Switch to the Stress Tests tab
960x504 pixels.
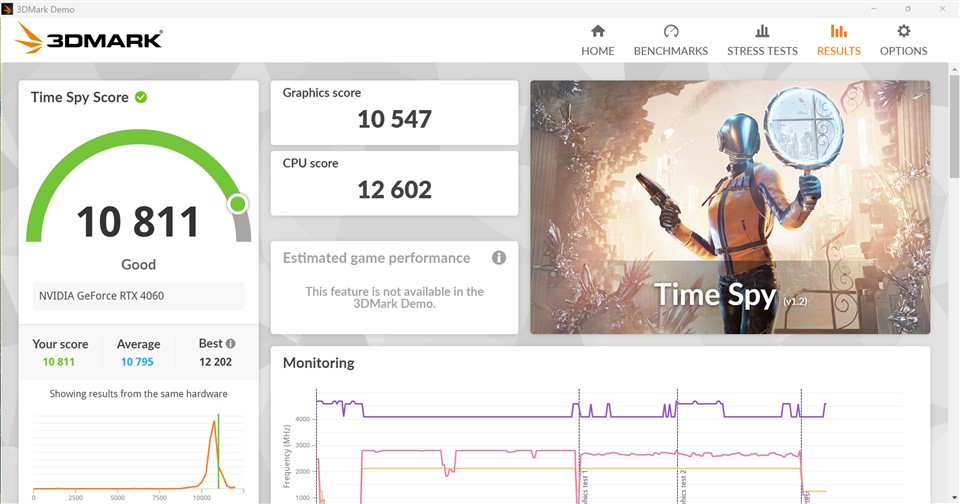click(762, 40)
